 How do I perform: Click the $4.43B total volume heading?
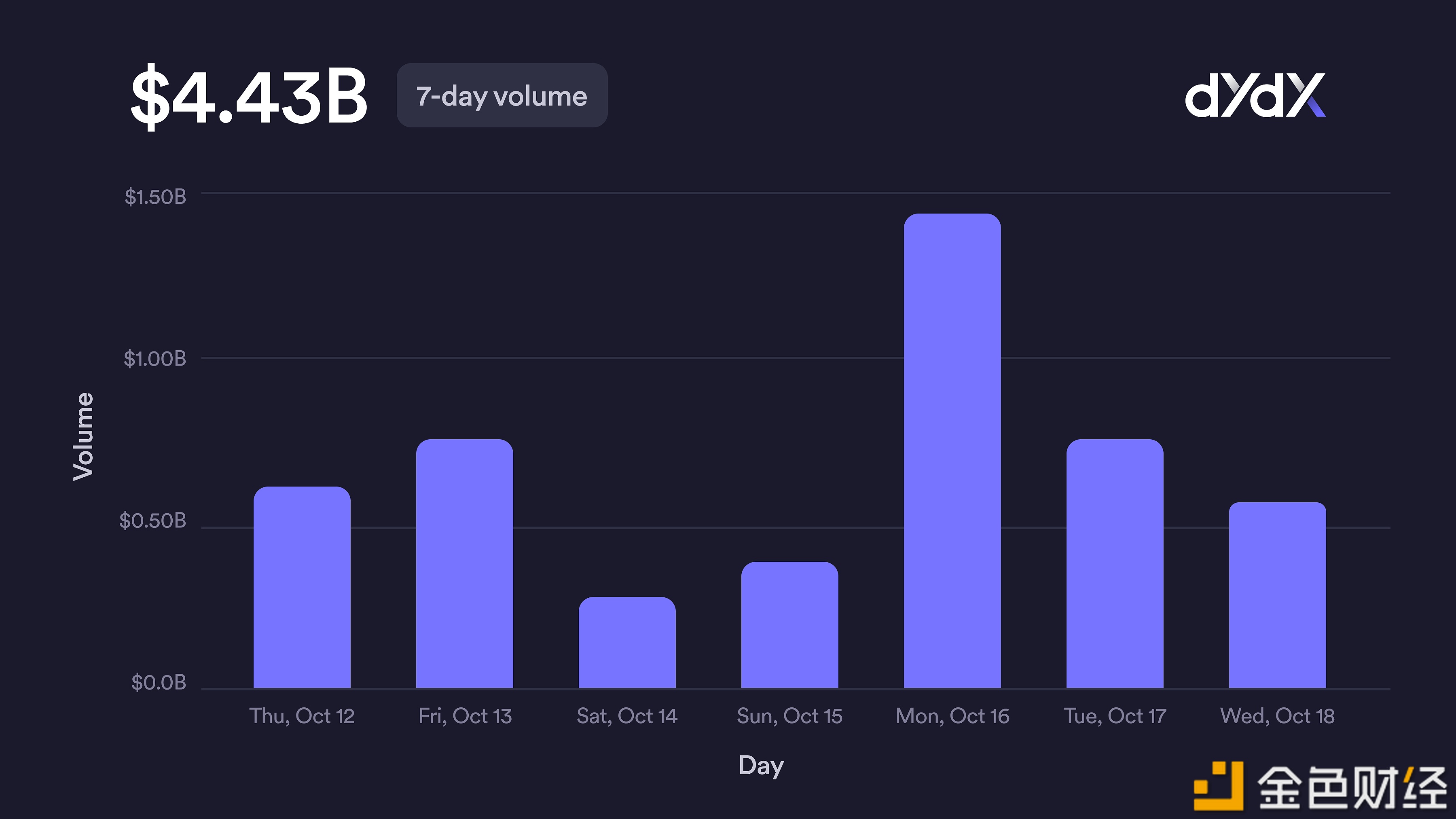249,96
